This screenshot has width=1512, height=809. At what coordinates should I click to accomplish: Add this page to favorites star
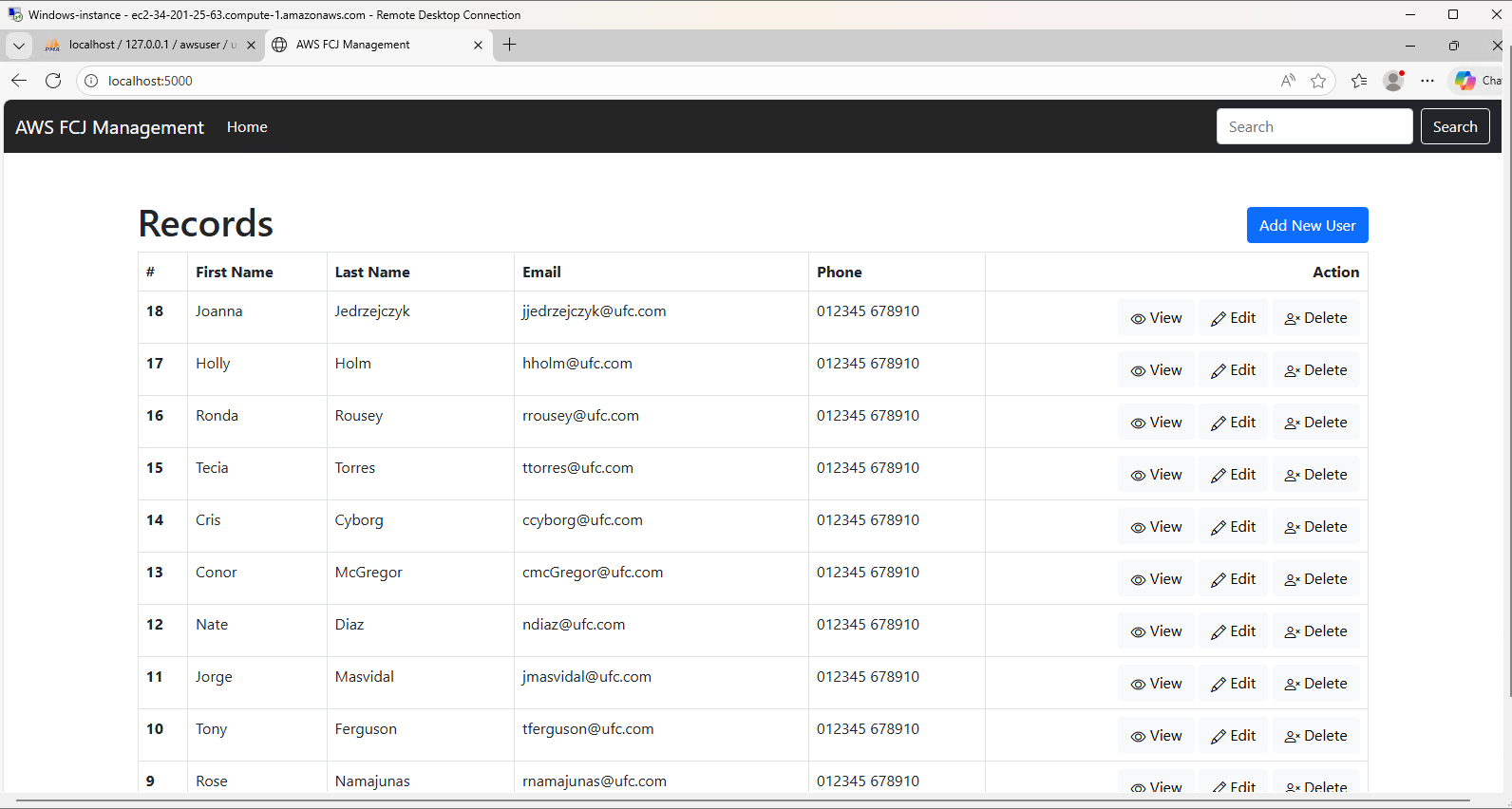1318,81
